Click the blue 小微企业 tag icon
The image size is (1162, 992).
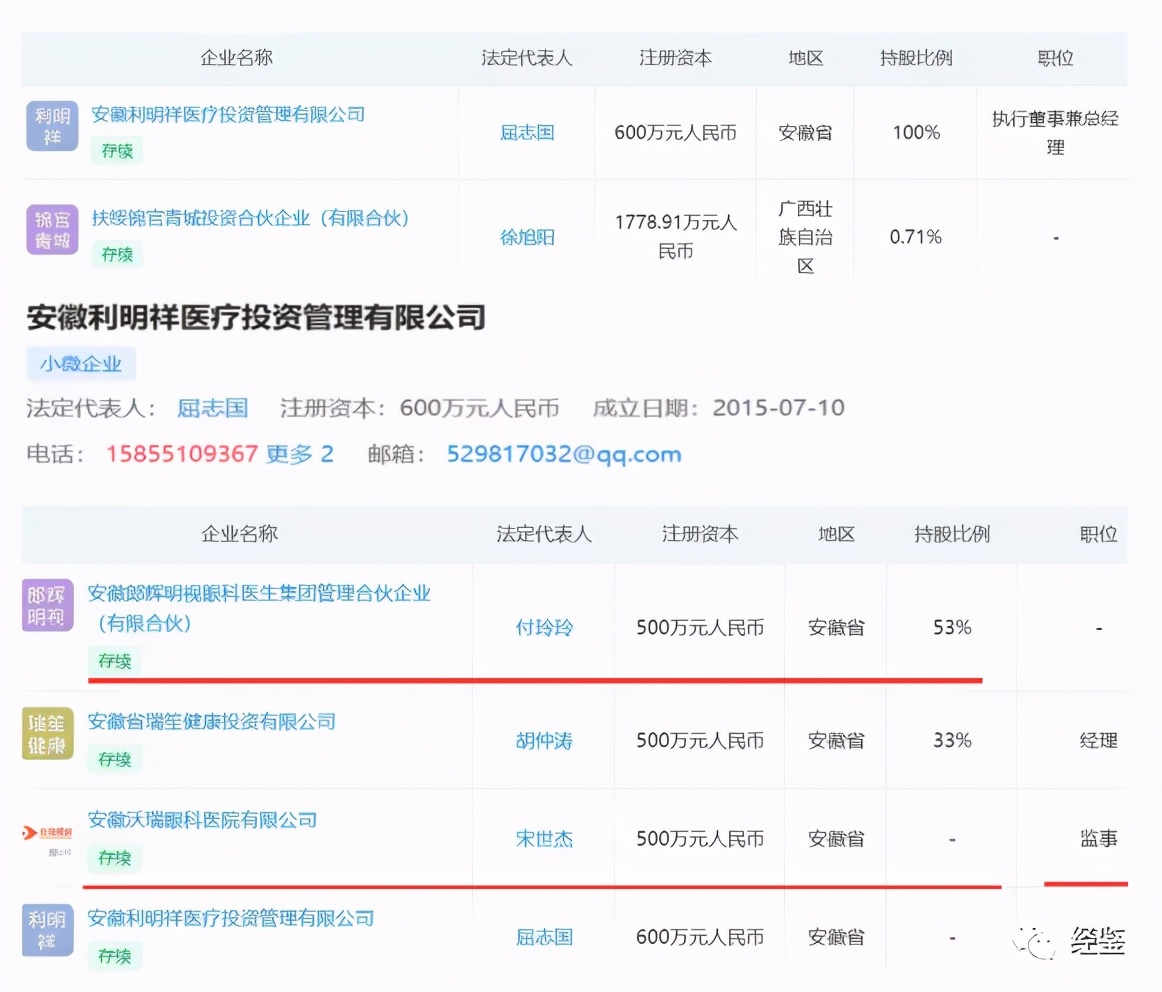coord(80,364)
